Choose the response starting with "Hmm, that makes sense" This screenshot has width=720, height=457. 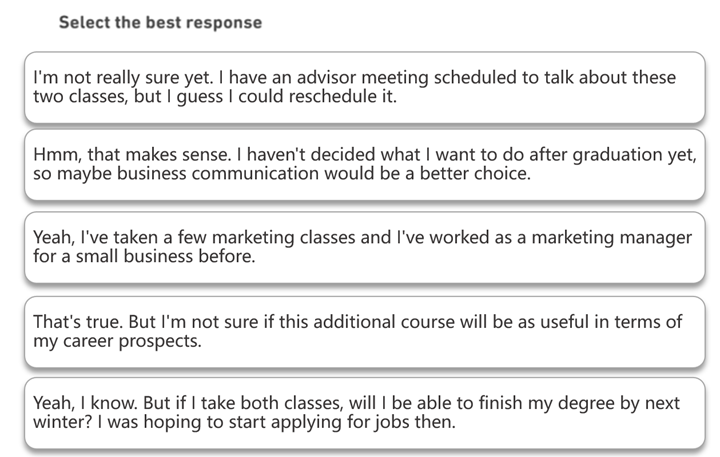[365, 164]
